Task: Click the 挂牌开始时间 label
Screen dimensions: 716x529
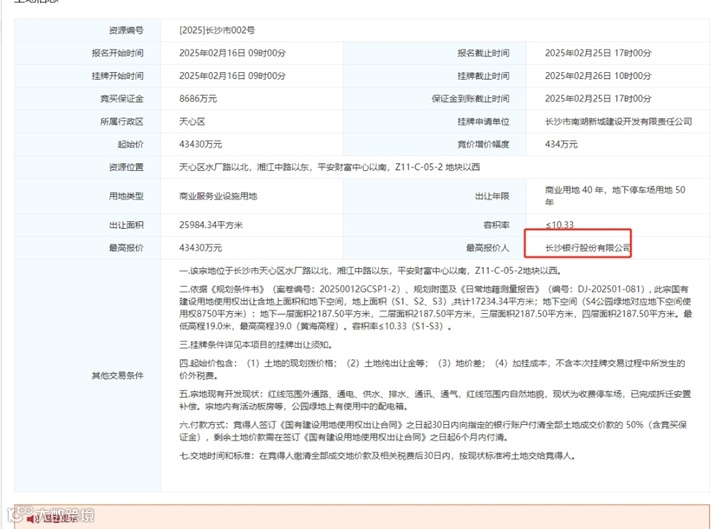Action: tap(117, 76)
